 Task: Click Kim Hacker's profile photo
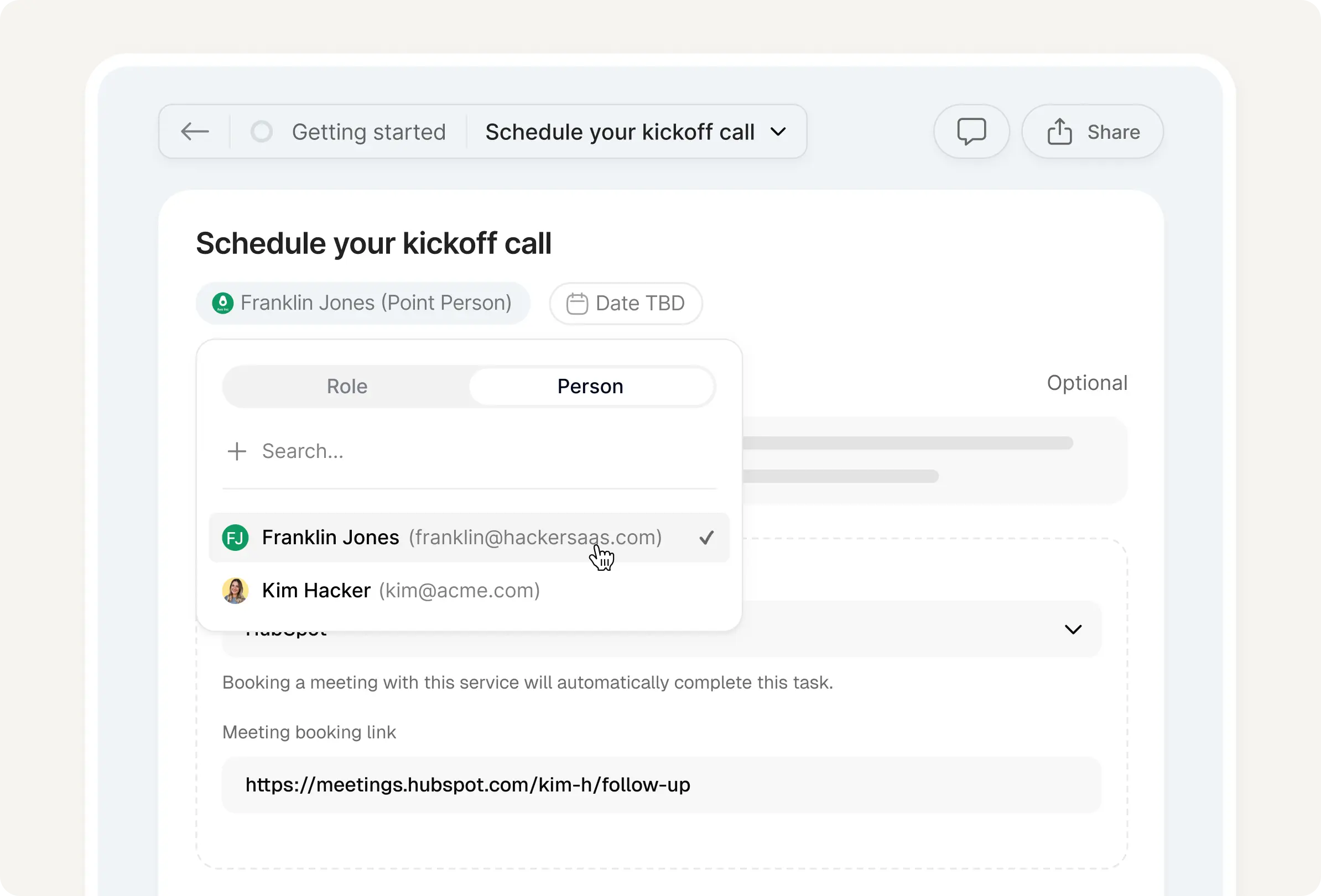tap(235, 590)
